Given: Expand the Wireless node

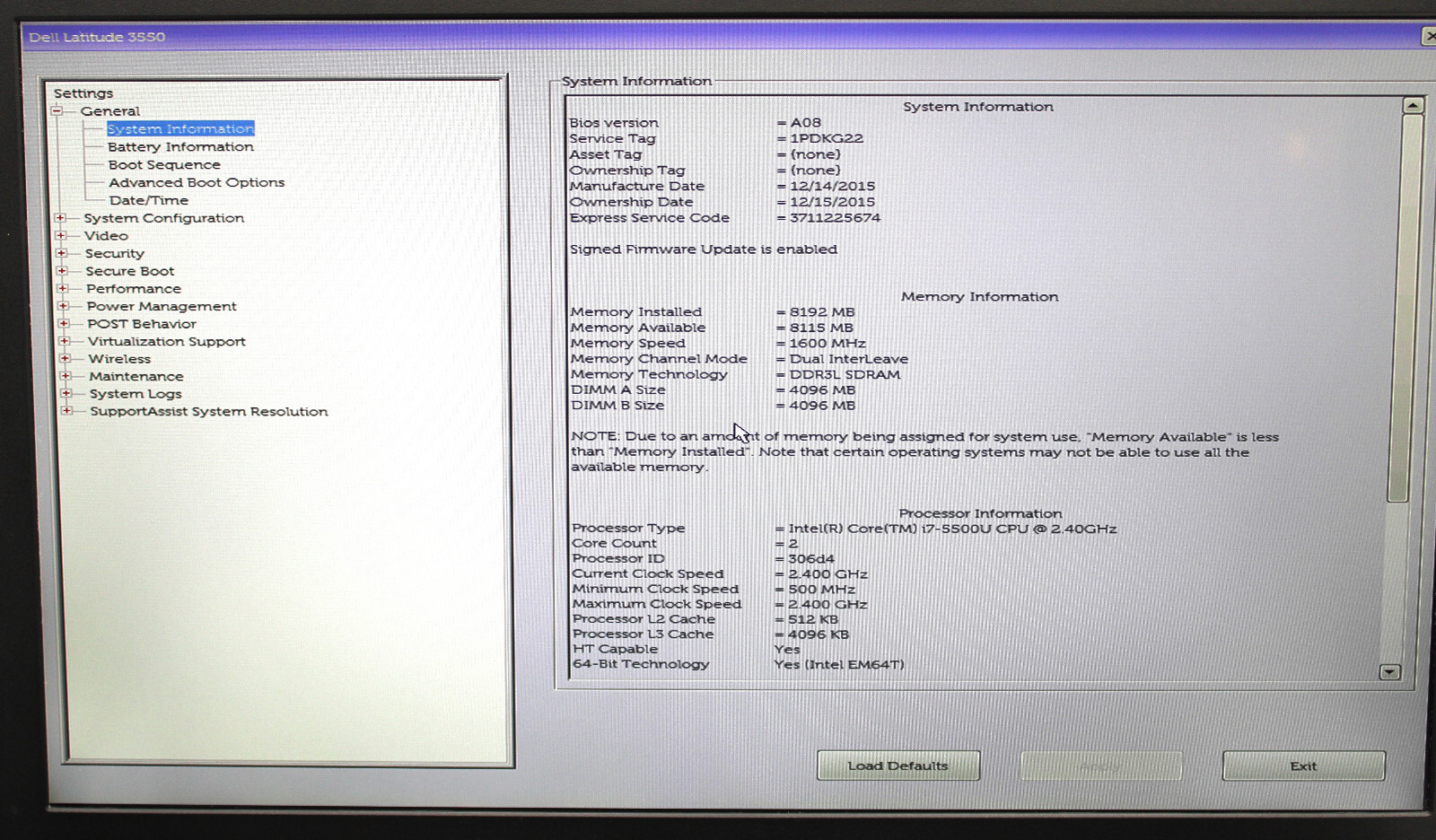Looking at the screenshot, I should coord(65,359).
